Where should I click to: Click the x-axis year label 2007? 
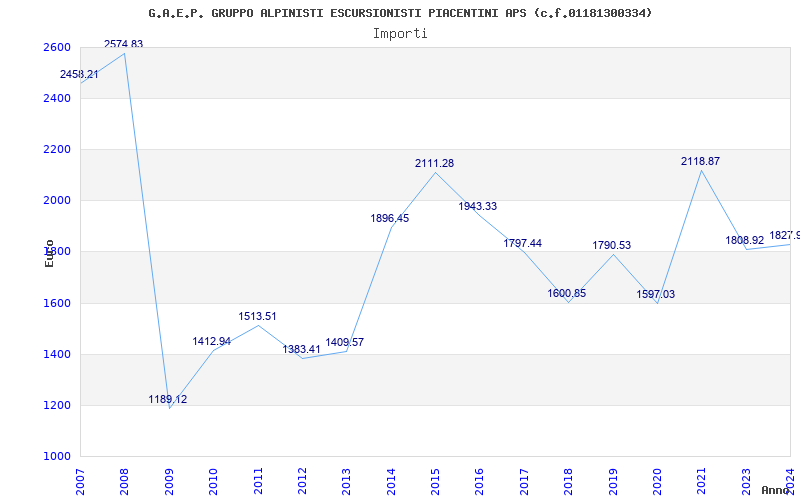coord(80,481)
